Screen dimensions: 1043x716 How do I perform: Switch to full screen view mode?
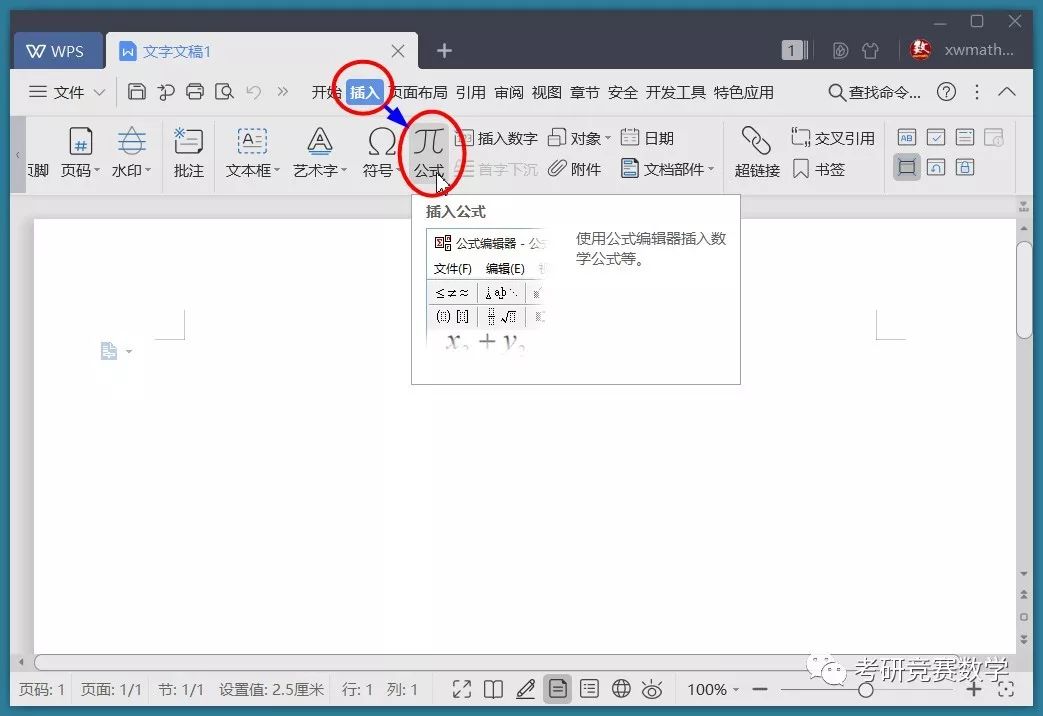pyautogui.click(x=462, y=689)
